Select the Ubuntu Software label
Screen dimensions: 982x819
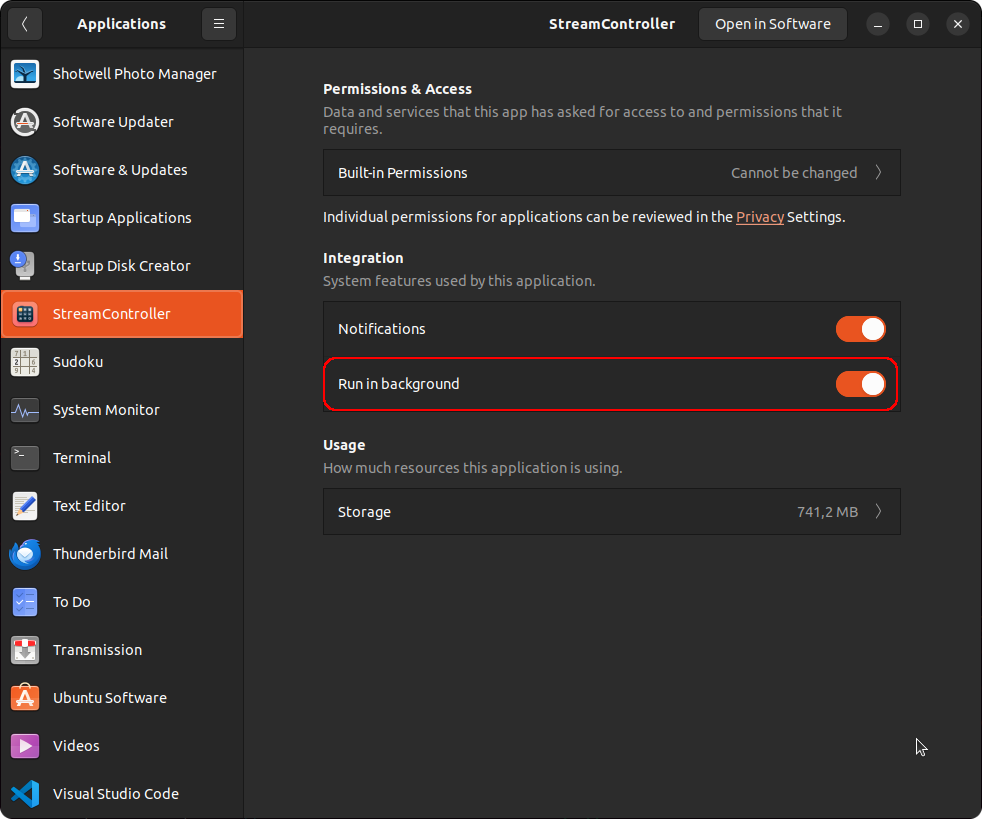[110, 698]
